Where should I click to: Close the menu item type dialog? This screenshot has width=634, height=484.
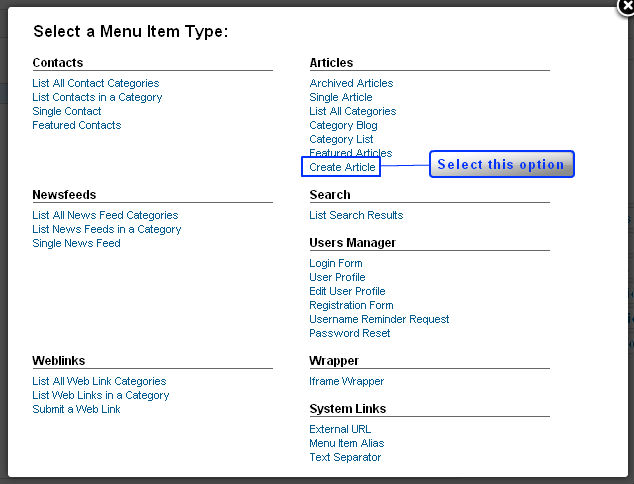[626, 6]
